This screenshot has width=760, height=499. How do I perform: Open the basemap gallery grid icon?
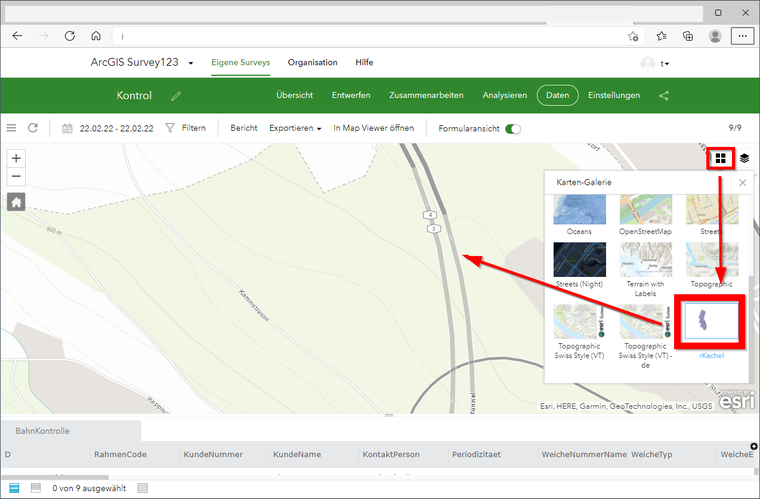click(721, 158)
